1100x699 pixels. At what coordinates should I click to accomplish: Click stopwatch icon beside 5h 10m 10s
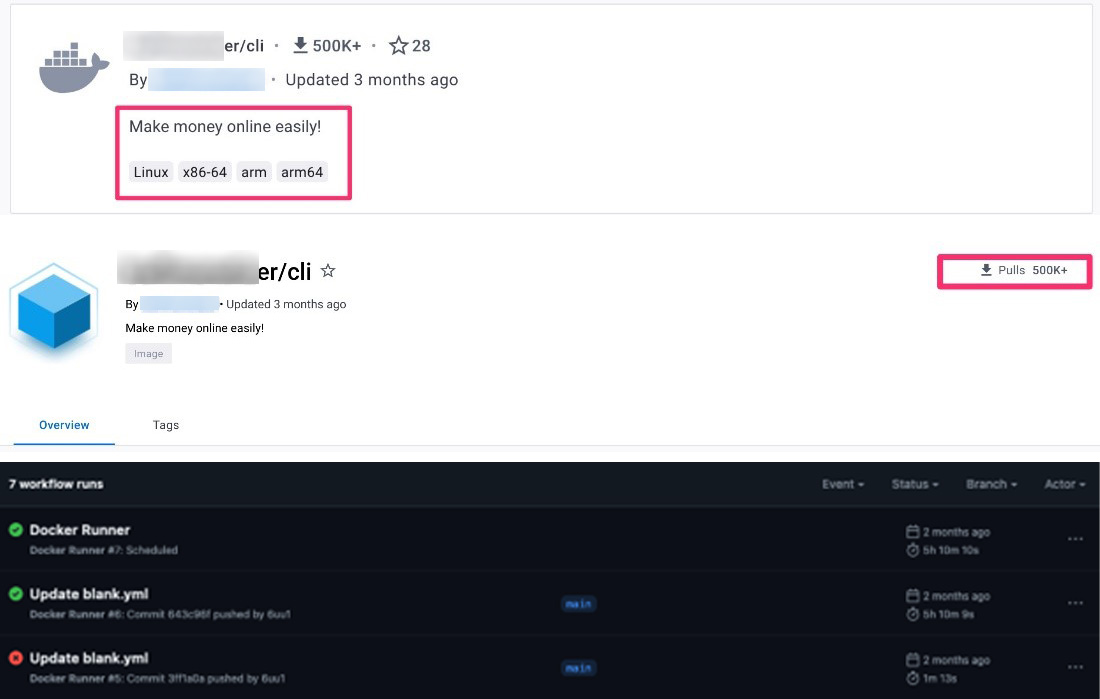(912, 550)
